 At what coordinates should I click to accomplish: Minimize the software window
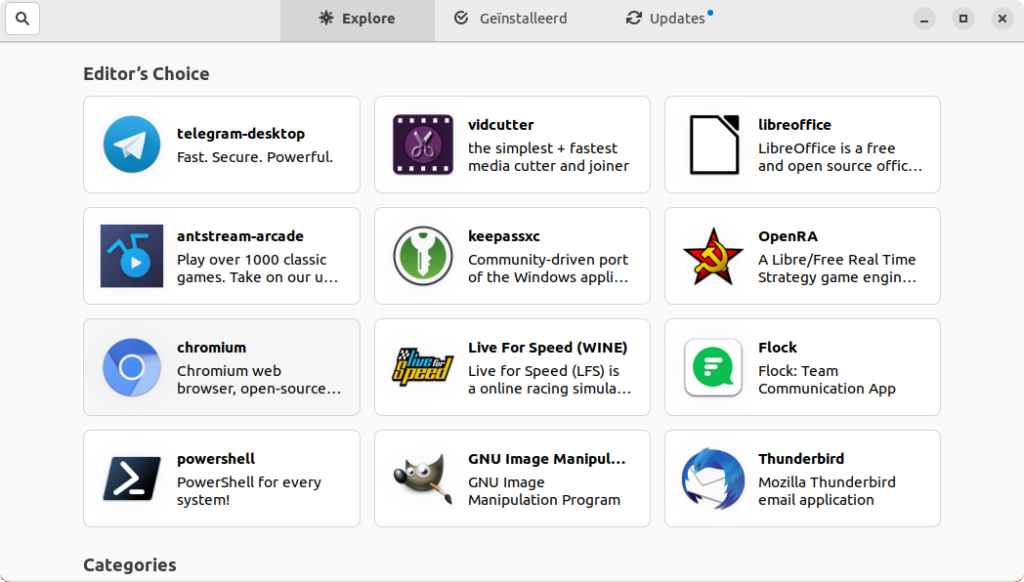point(924,19)
